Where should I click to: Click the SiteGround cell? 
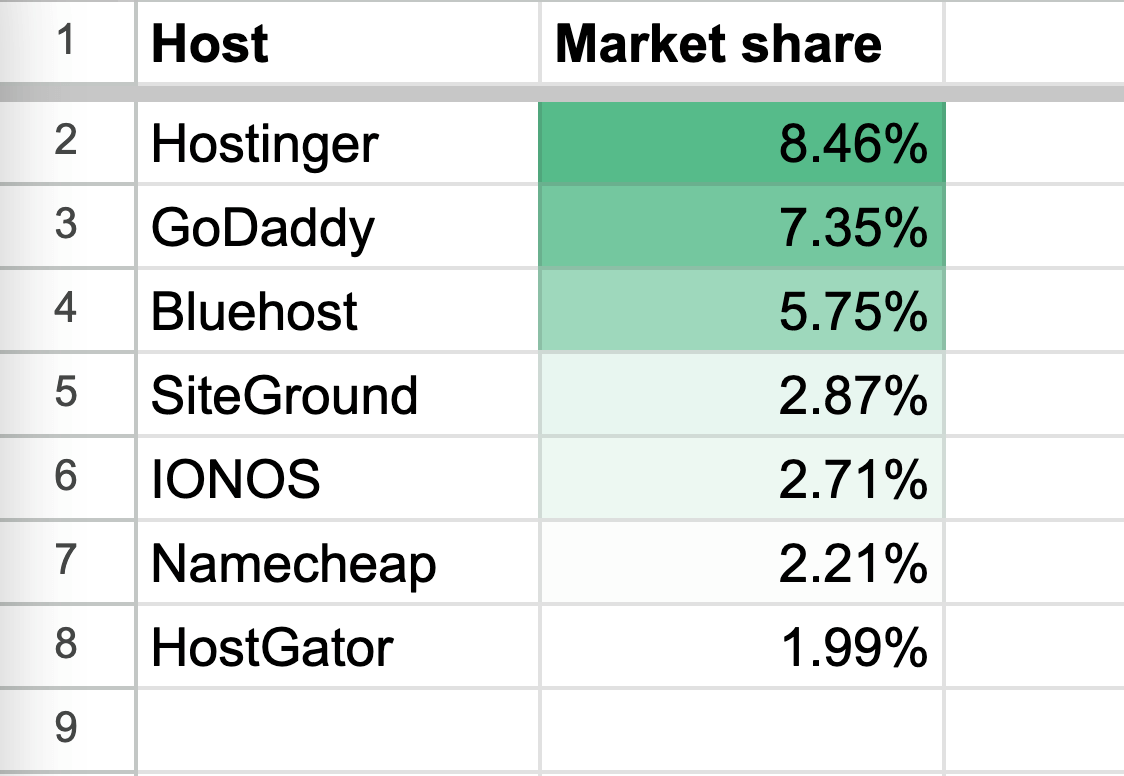[337, 394]
